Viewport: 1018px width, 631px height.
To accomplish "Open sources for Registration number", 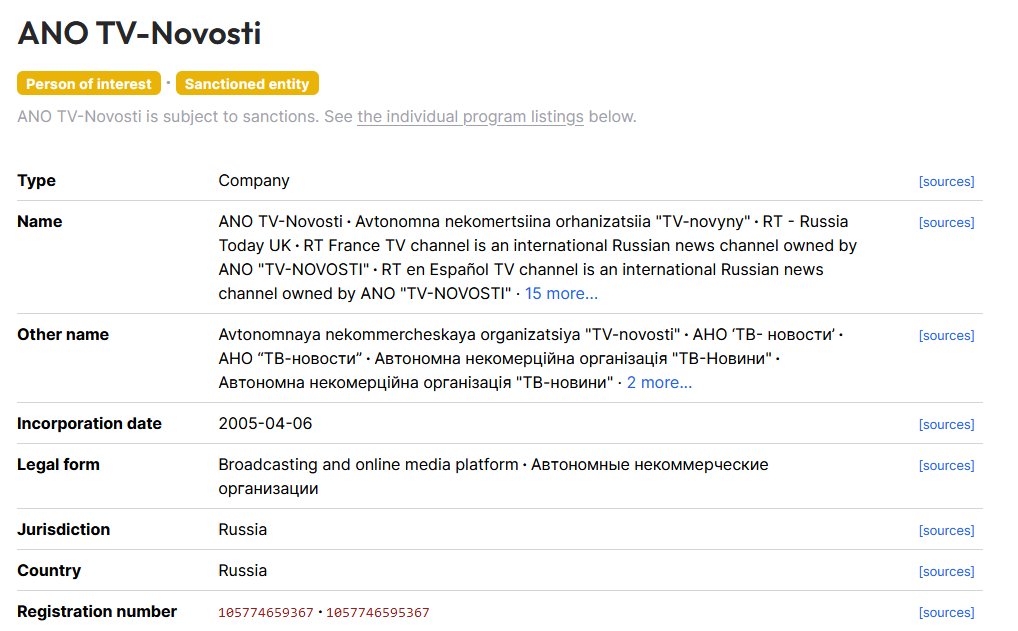I will pos(946,612).
